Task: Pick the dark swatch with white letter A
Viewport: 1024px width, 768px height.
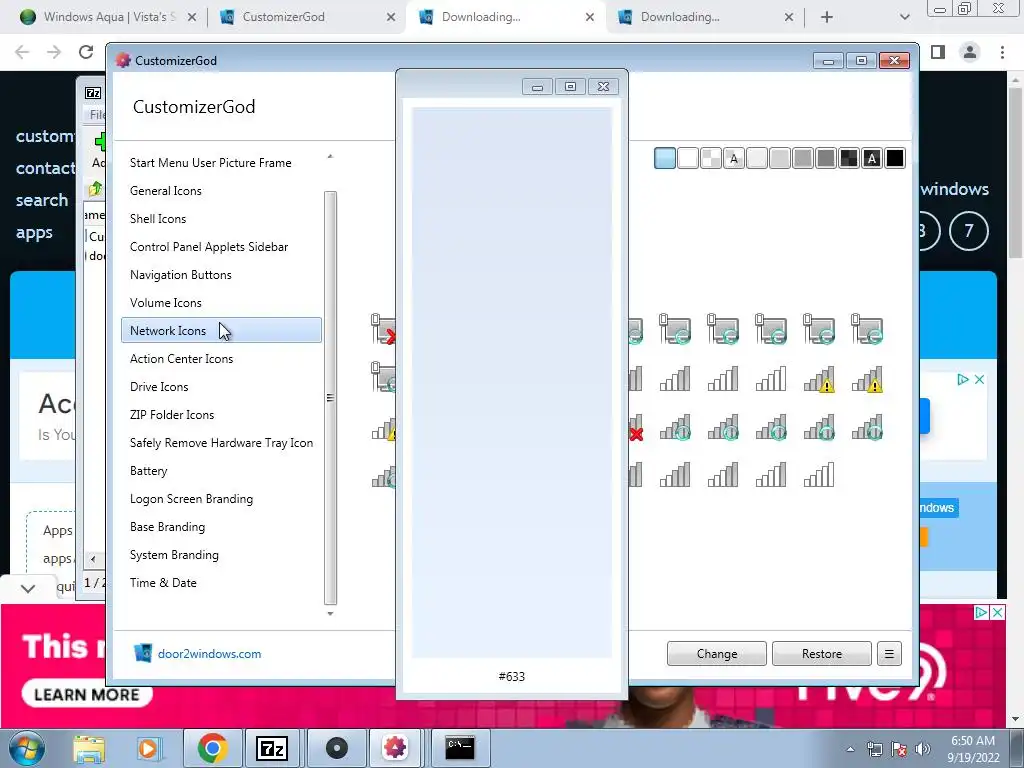Action: pos(872,158)
